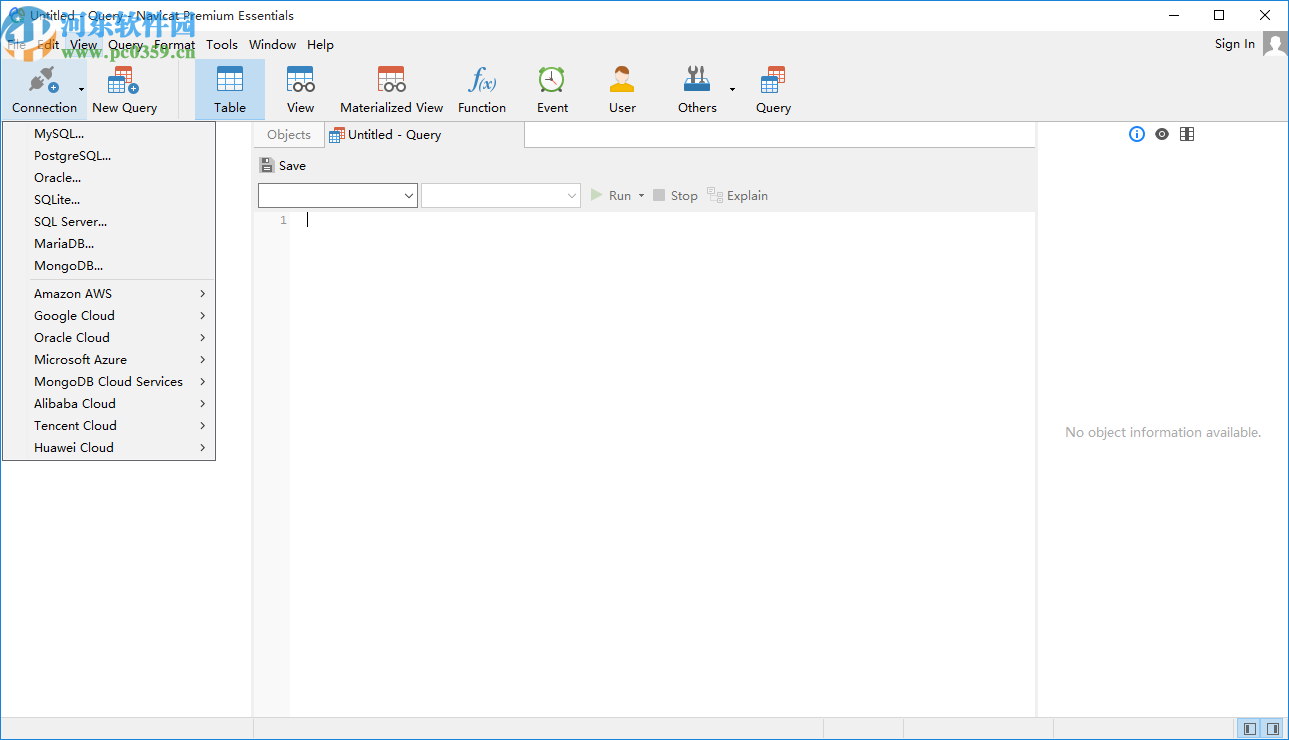Show general info in information pane
Image resolution: width=1289 pixels, height=740 pixels.
coord(1136,134)
